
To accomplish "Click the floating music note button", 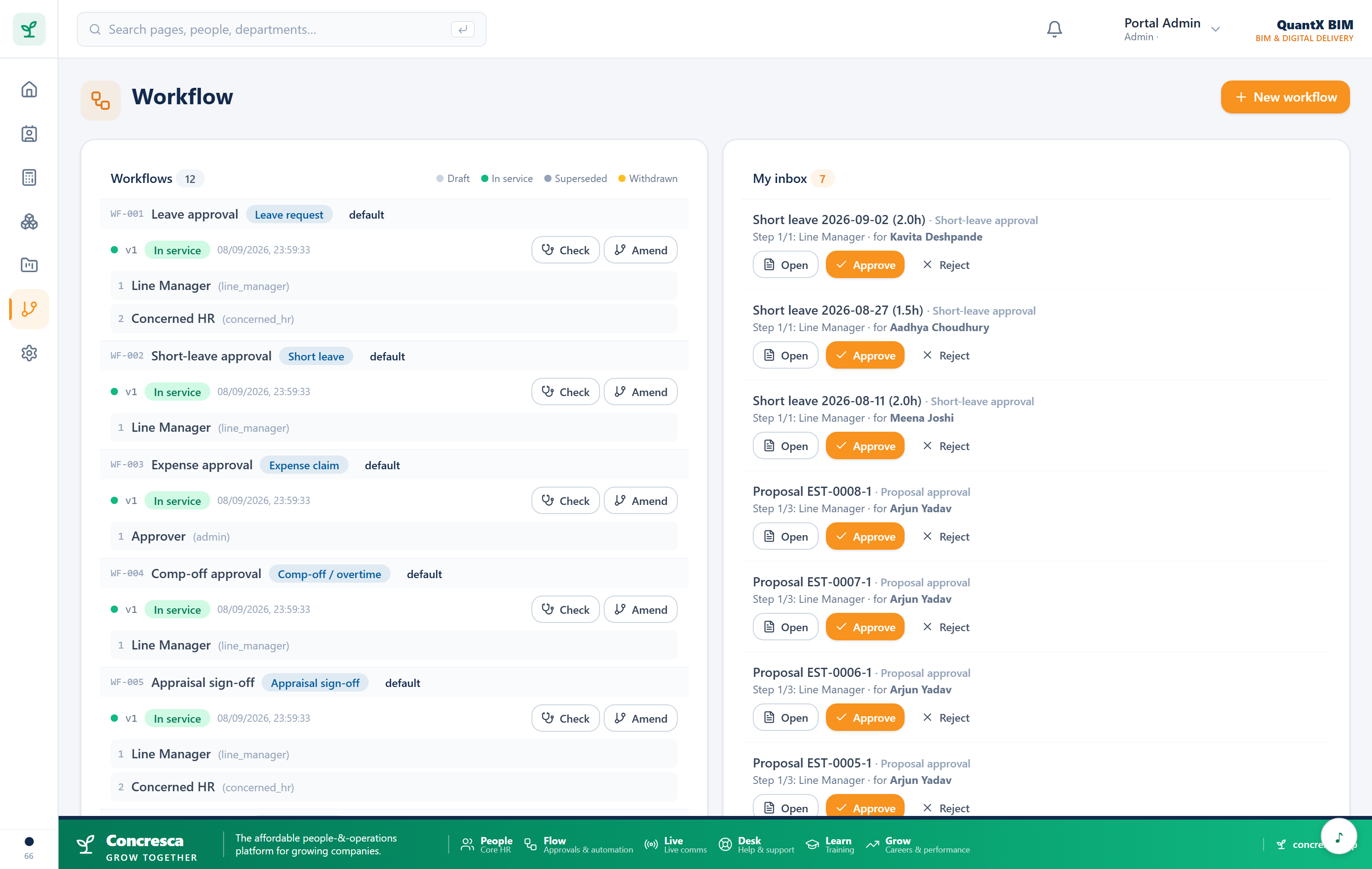I will point(1338,836).
